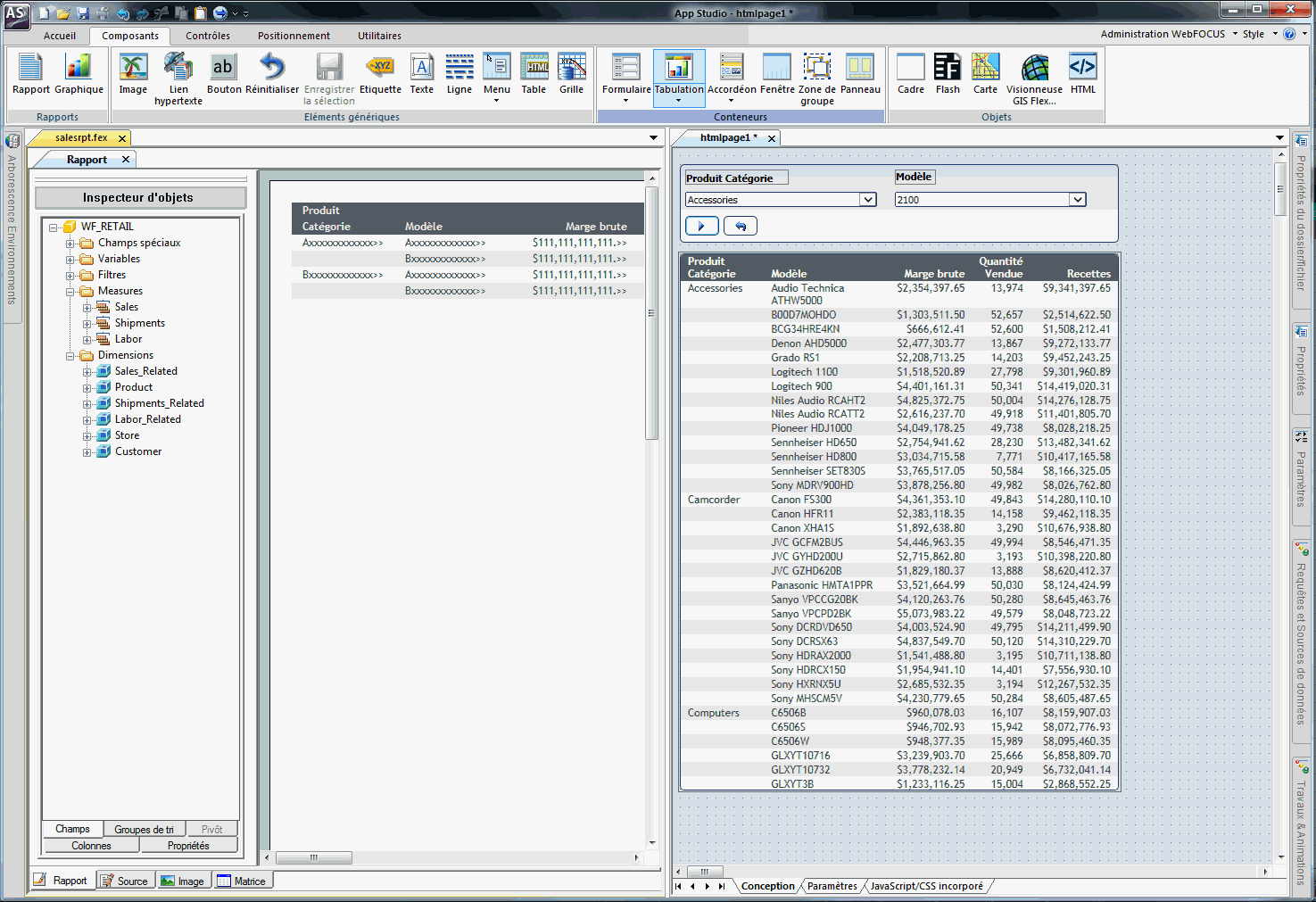Image resolution: width=1316 pixels, height=902 pixels.
Task: Insert a Table element
Action: [x=534, y=74]
